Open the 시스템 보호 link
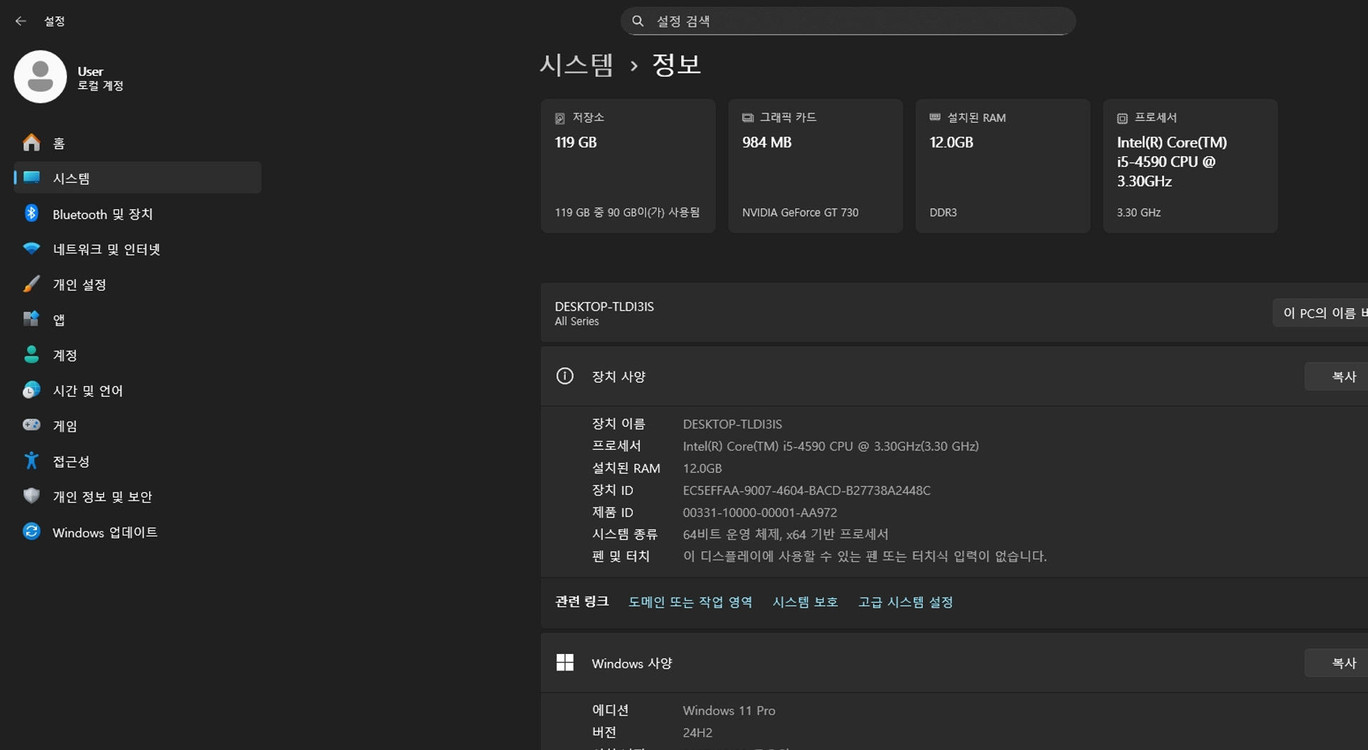Viewport: 1368px width, 750px height. (x=804, y=601)
